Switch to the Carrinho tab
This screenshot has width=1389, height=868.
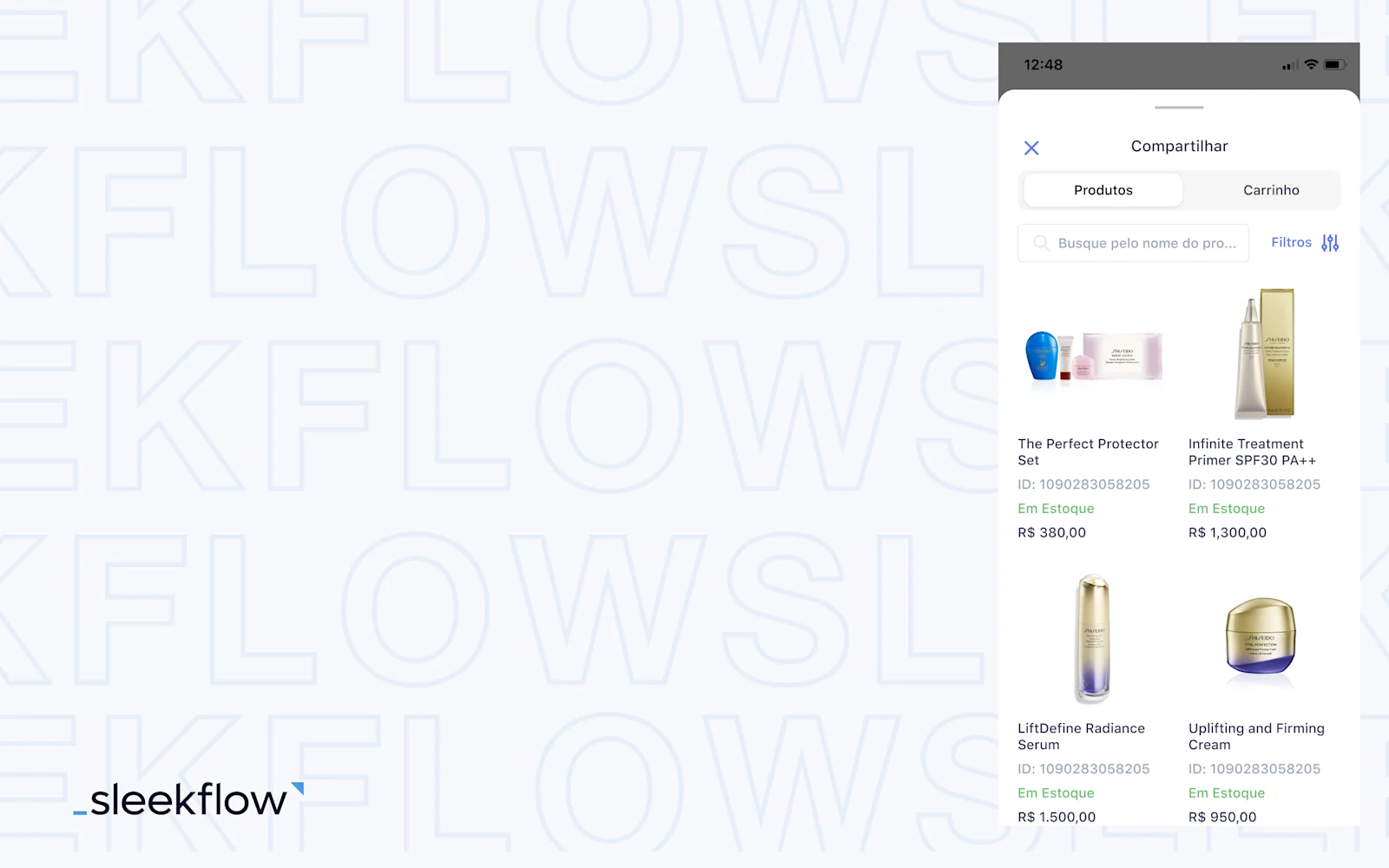point(1271,190)
